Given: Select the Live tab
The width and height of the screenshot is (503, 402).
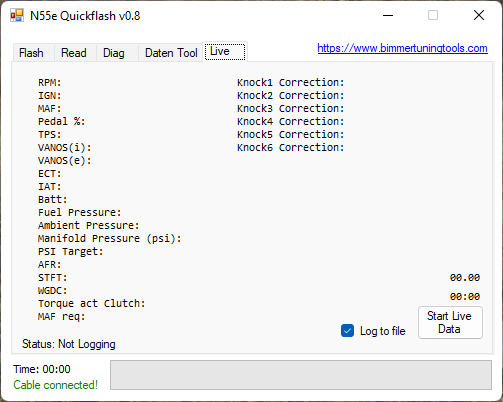Looking at the screenshot, I should click(x=225, y=52).
